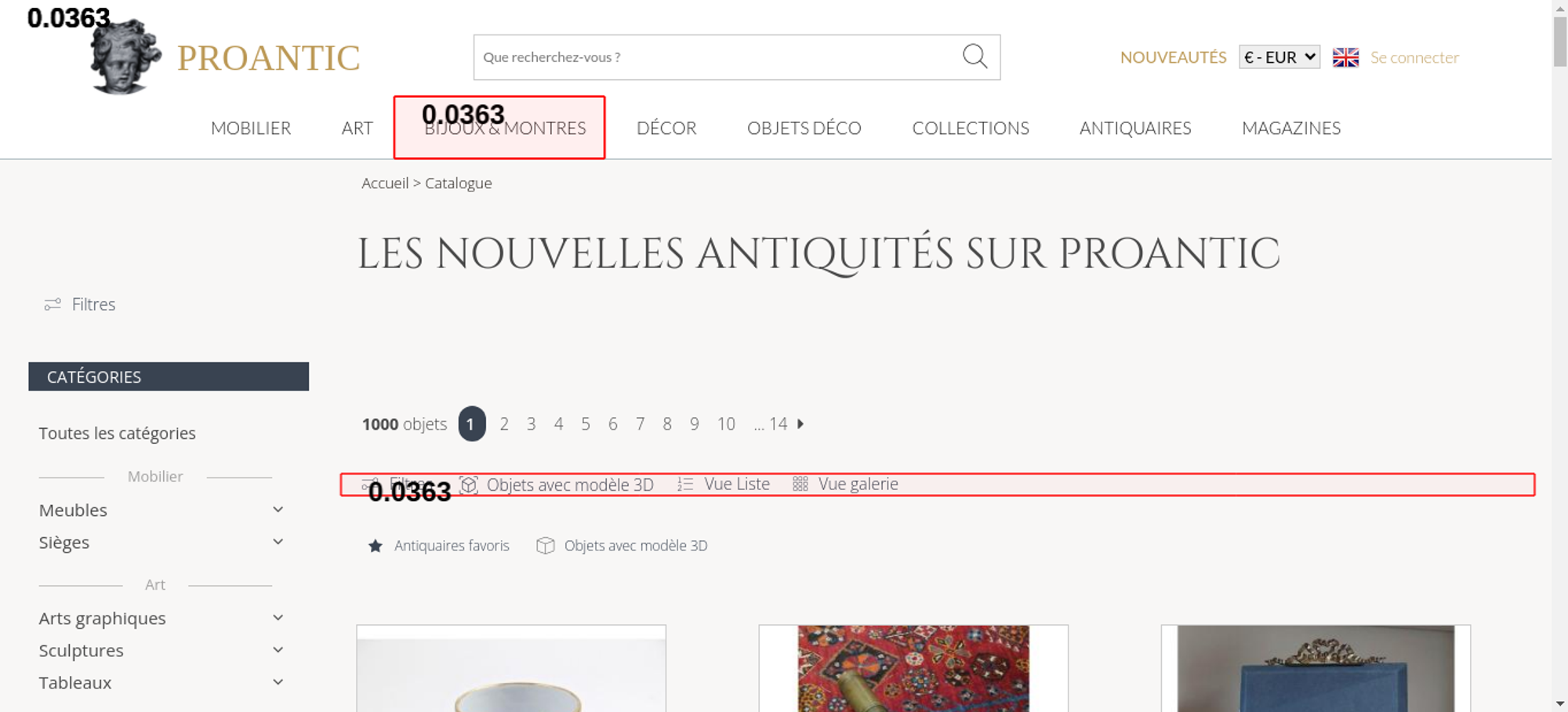Viewport: 1568px width, 712px height.
Task: Click the search input field
Action: [x=713, y=57]
